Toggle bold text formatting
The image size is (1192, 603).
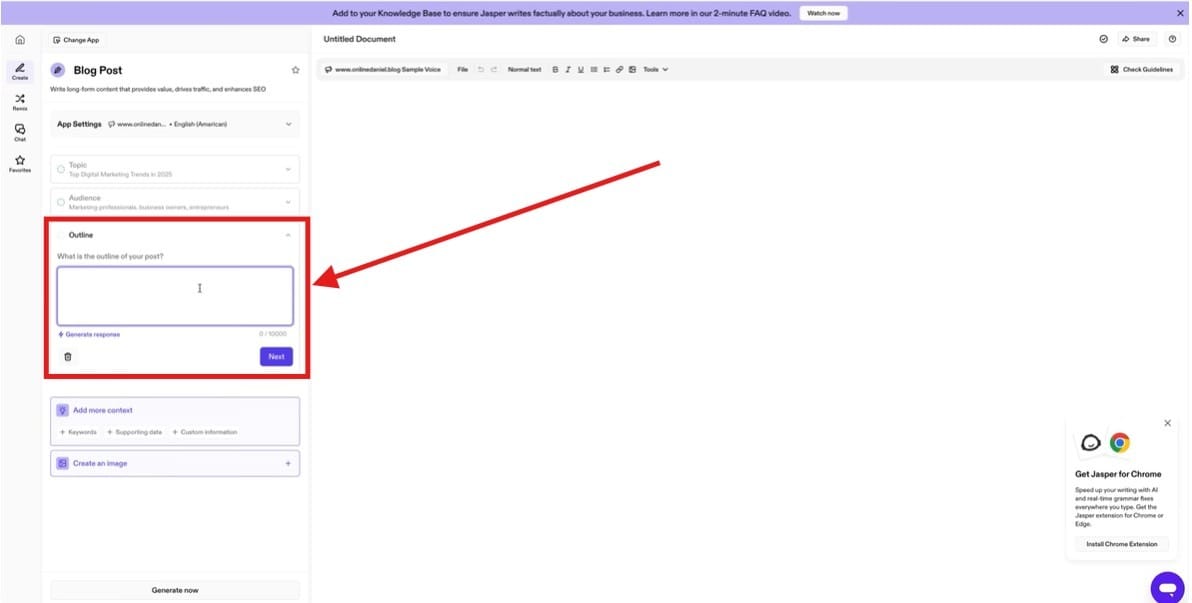tap(555, 69)
